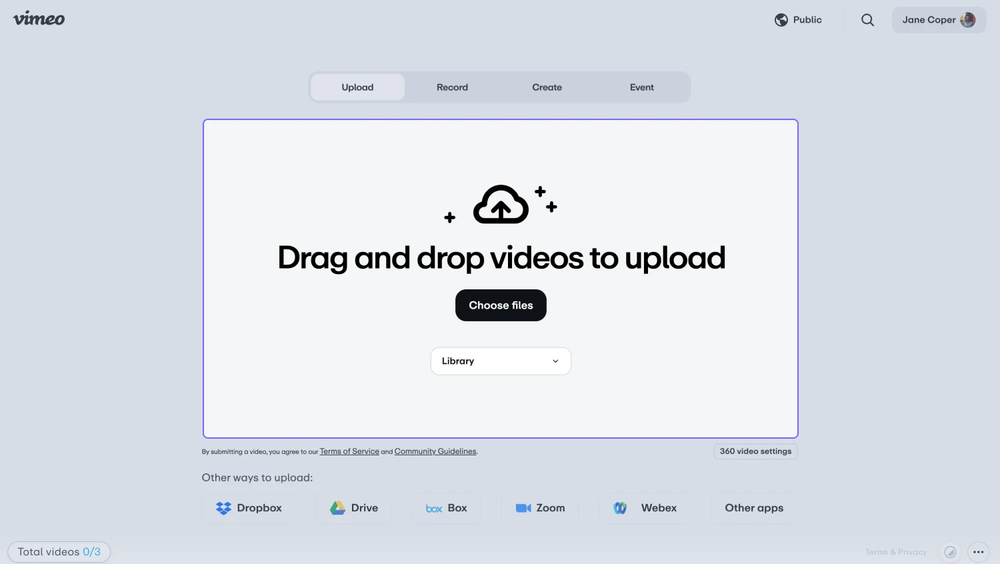Screen dimensions: 1000x564
Task: Switch to the Upload tab
Action: (x=357, y=87)
